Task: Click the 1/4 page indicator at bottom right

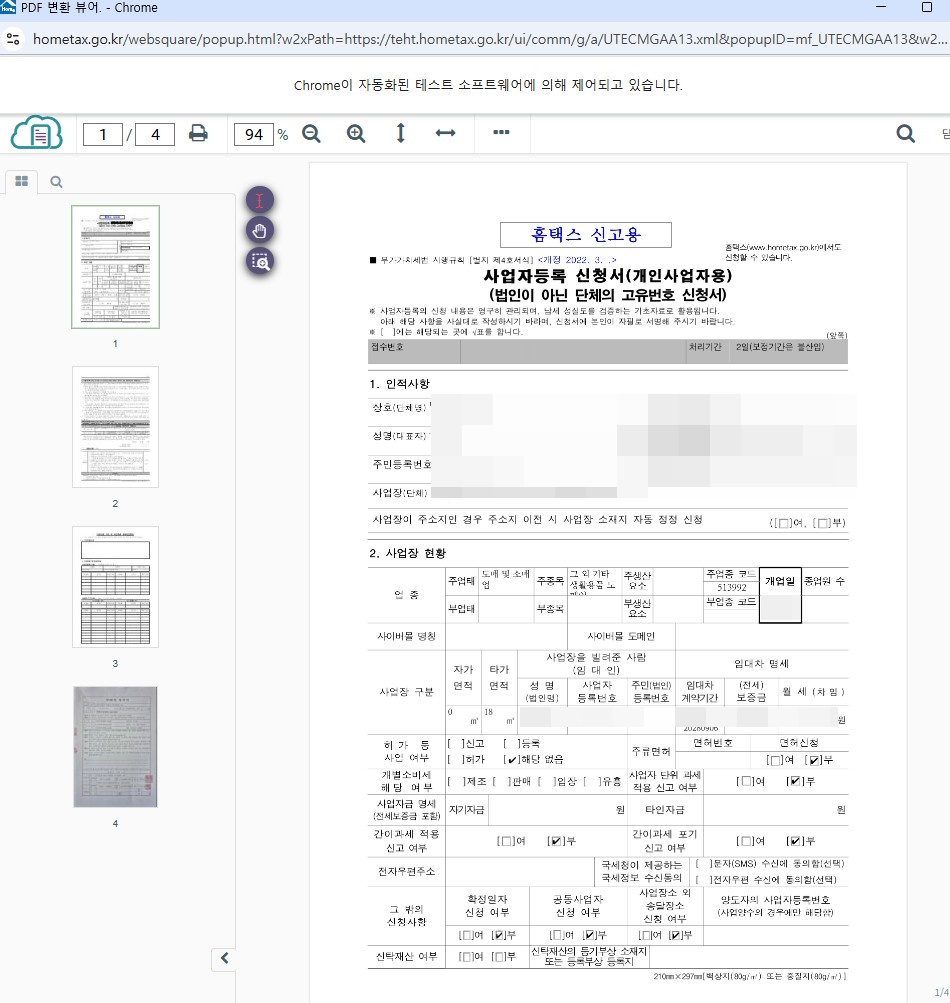Action: 942,992
